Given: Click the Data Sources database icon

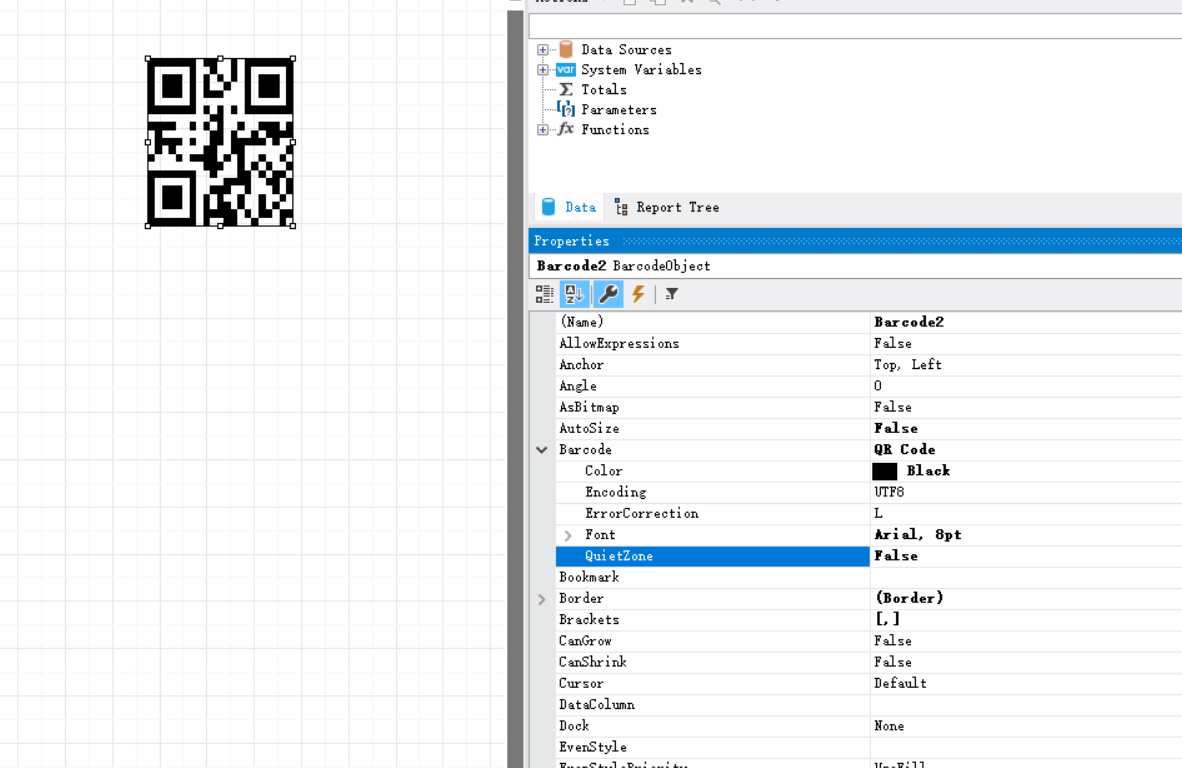Looking at the screenshot, I should click(566, 49).
